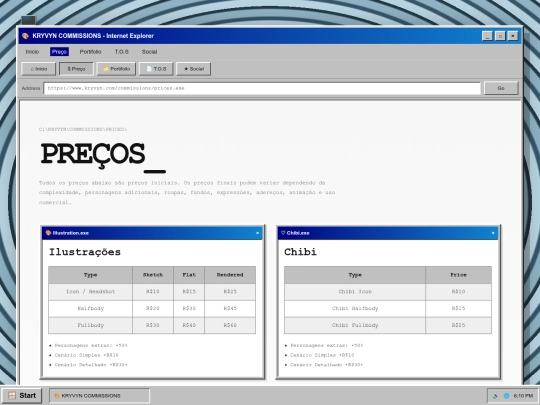Click the R$40 Flat price for Fullbody
The width and height of the screenshot is (540, 405).
click(189, 325)
